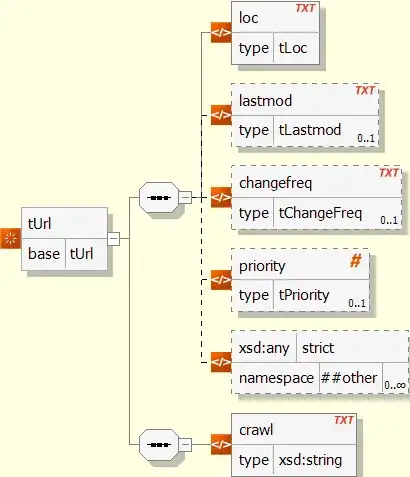Select the tLoc type cell
Viewport: 410px width, 477px height.
click(296, 48)
